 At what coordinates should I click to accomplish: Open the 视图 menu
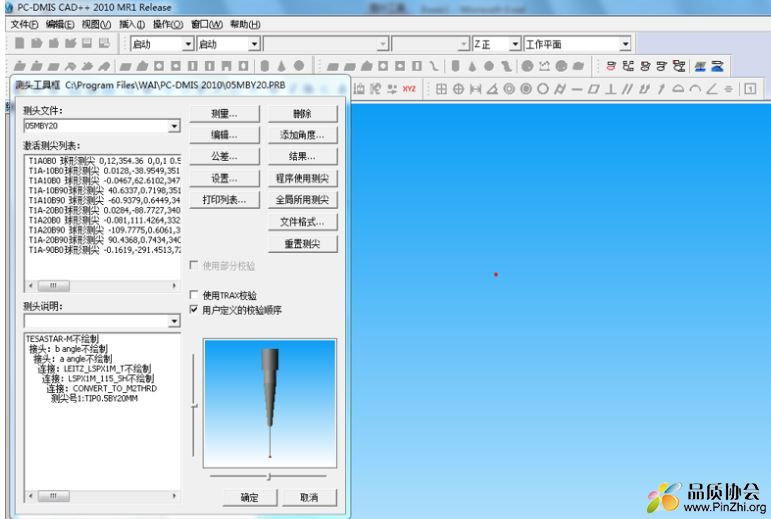coord(96,24)
